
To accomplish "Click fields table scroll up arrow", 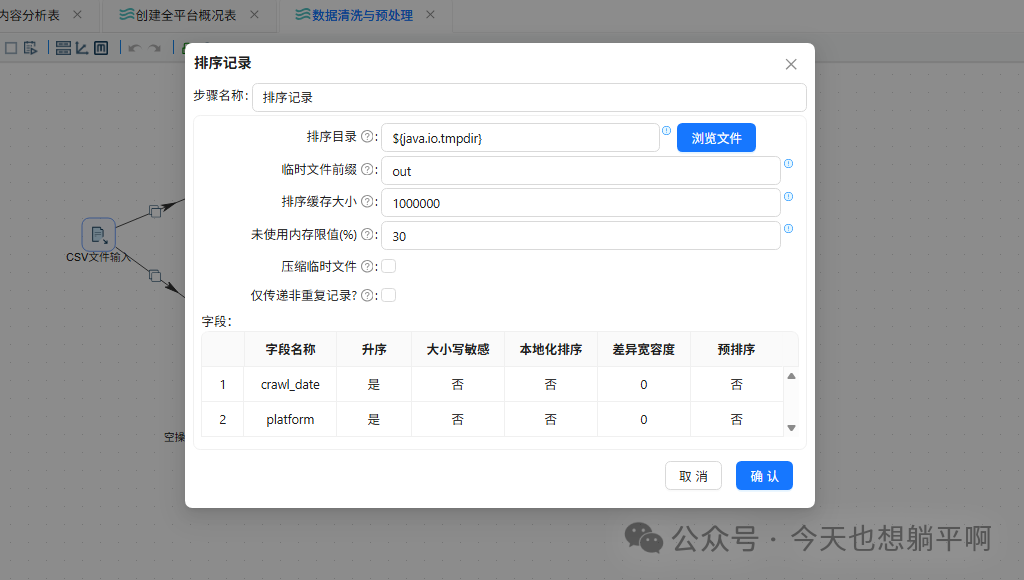I will (791, 376).
